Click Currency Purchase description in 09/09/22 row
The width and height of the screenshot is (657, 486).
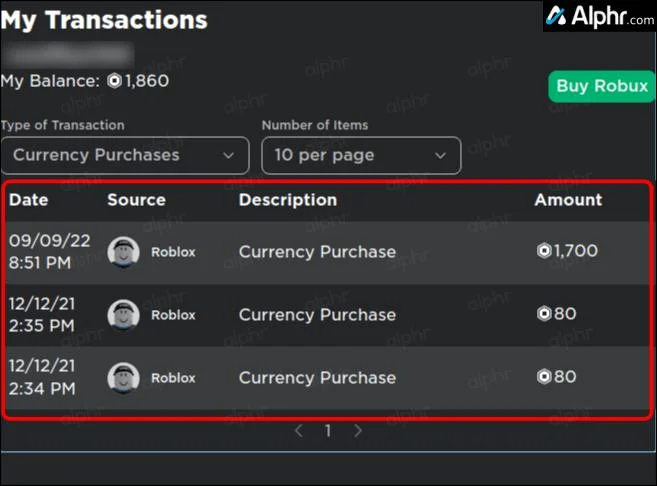coord(317,252)
